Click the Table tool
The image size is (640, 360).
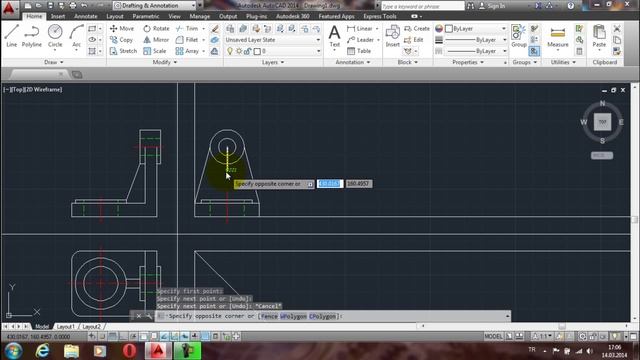[x=359, y=51]
